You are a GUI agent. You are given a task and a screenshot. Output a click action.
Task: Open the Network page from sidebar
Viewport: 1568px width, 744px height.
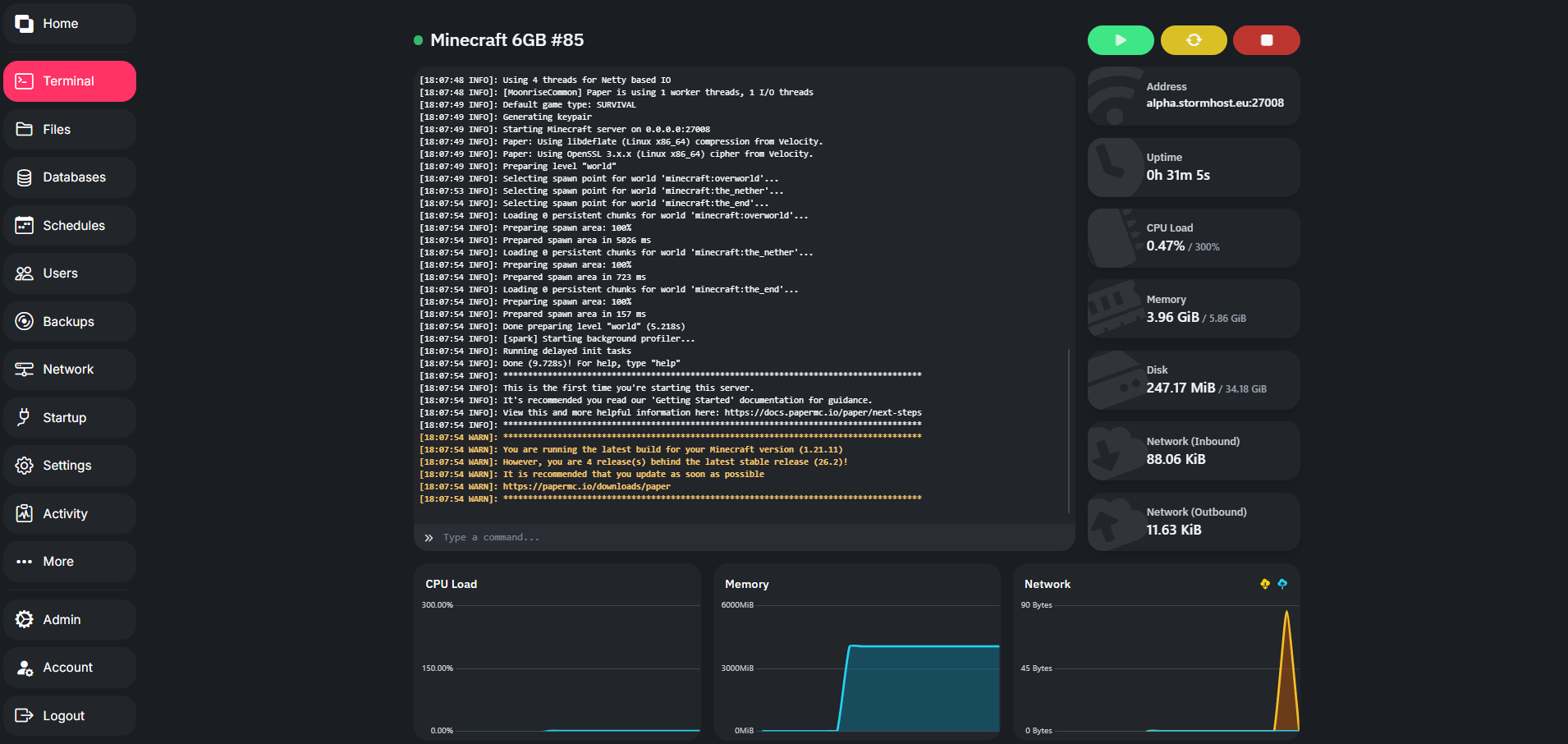click(x=70, y=370)
